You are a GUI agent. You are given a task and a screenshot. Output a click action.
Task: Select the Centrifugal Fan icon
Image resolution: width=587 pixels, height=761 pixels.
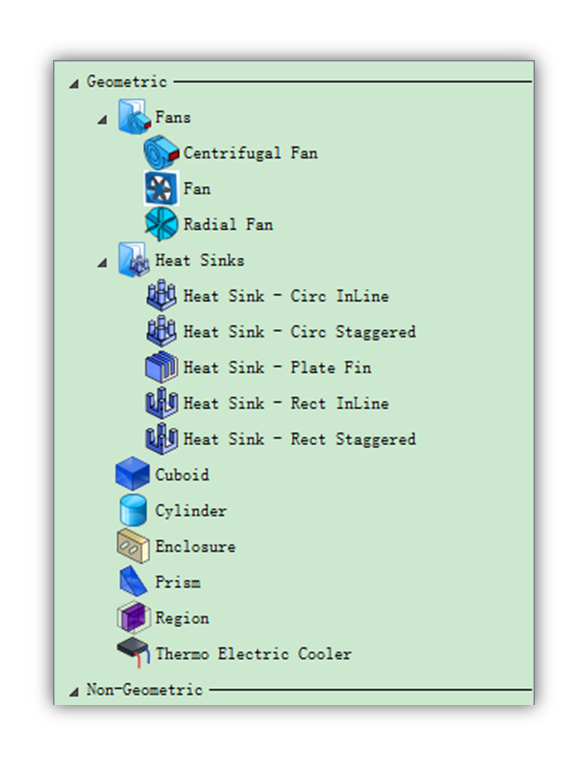click(x=161, y=153)
